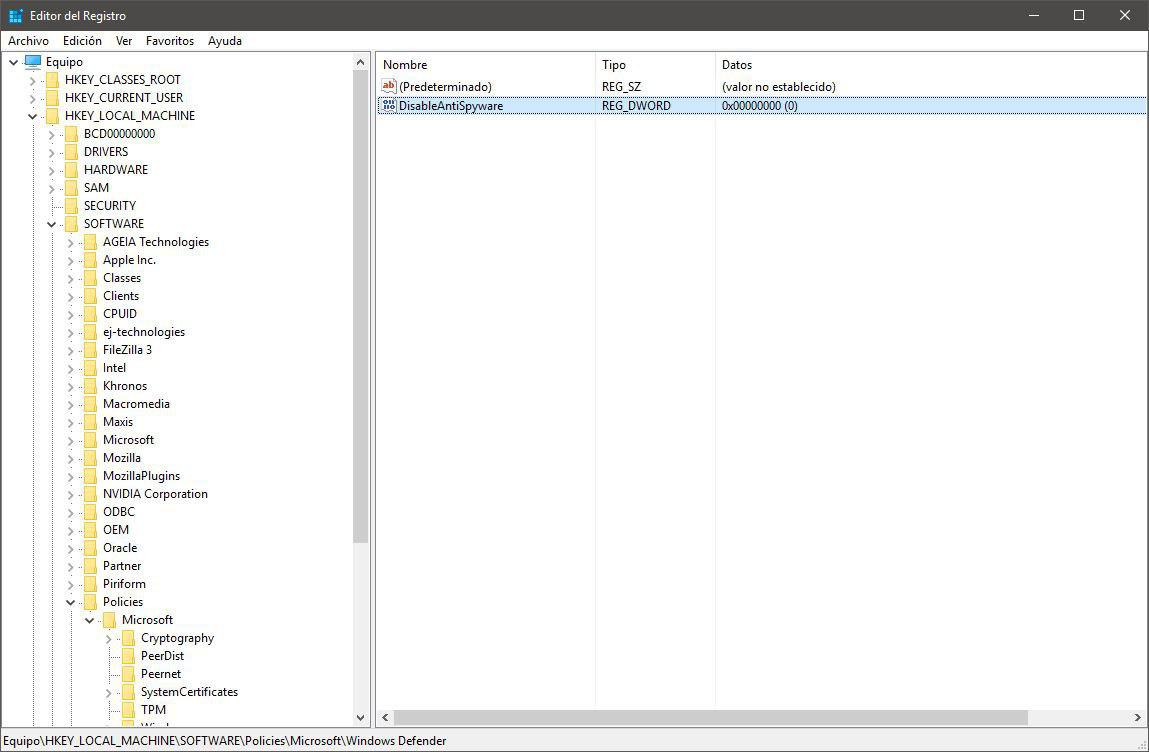Click the Registry Editor app icon in title bar
The height and width of the screenshot is (752, 1149).
pyautogui.click(x=15, y=15)
